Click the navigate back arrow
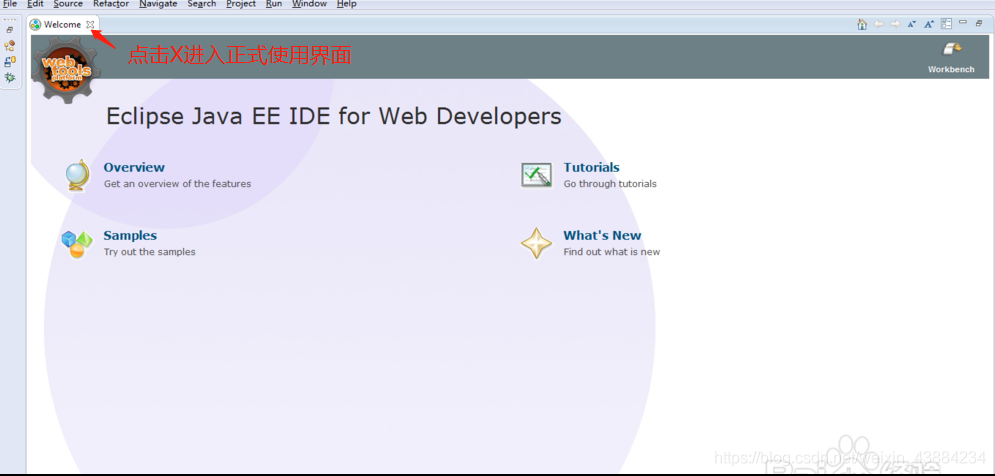The height and width of the screenshot is (476, 995). pyautogui.click(x=879, y=24)
